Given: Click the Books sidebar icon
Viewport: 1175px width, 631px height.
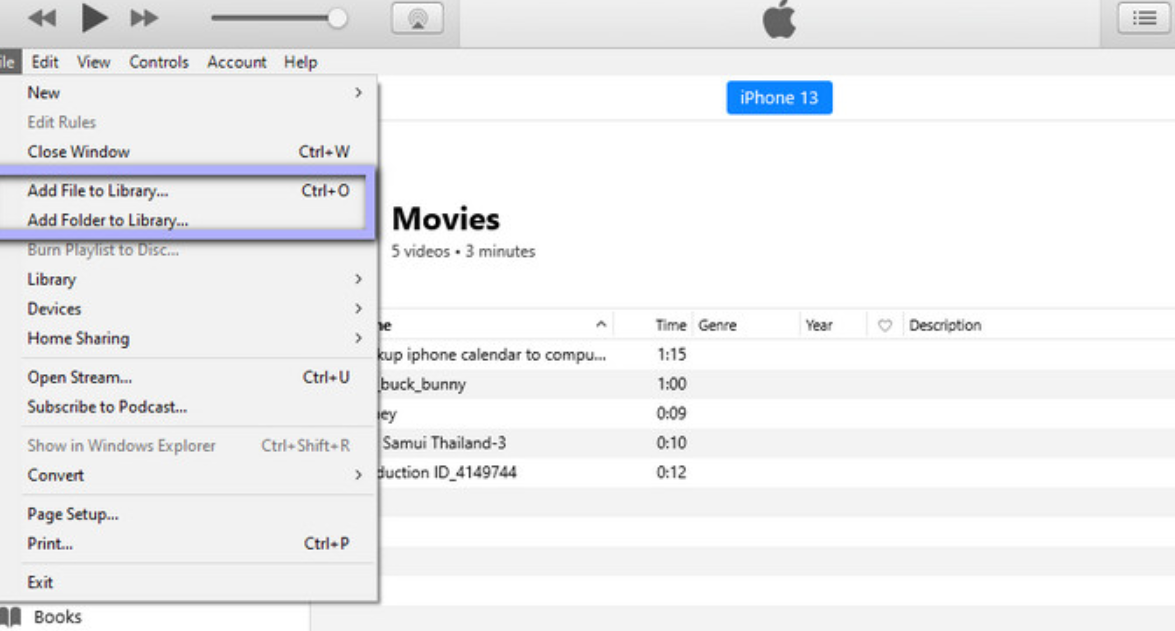Looking at the screenshot, I should pyautogui.click(x=10, y=617).
